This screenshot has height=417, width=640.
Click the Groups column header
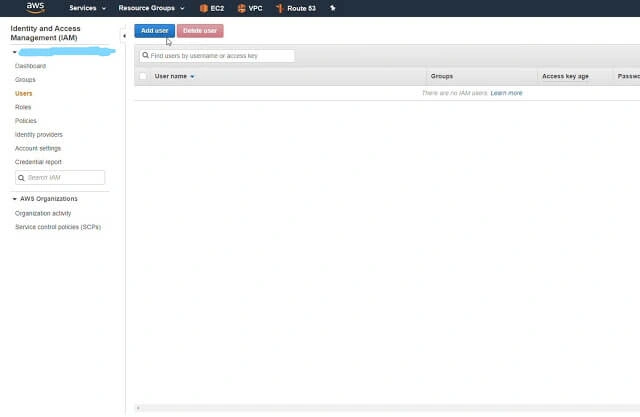(442, 76)
